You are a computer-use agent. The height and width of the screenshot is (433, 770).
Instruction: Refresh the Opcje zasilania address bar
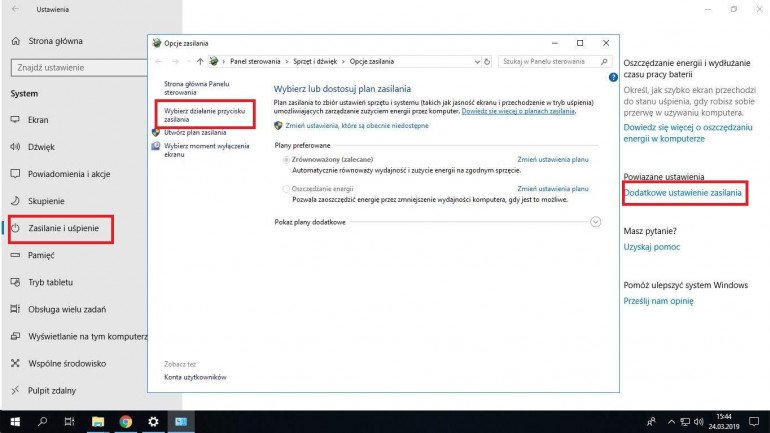[487, 61]
